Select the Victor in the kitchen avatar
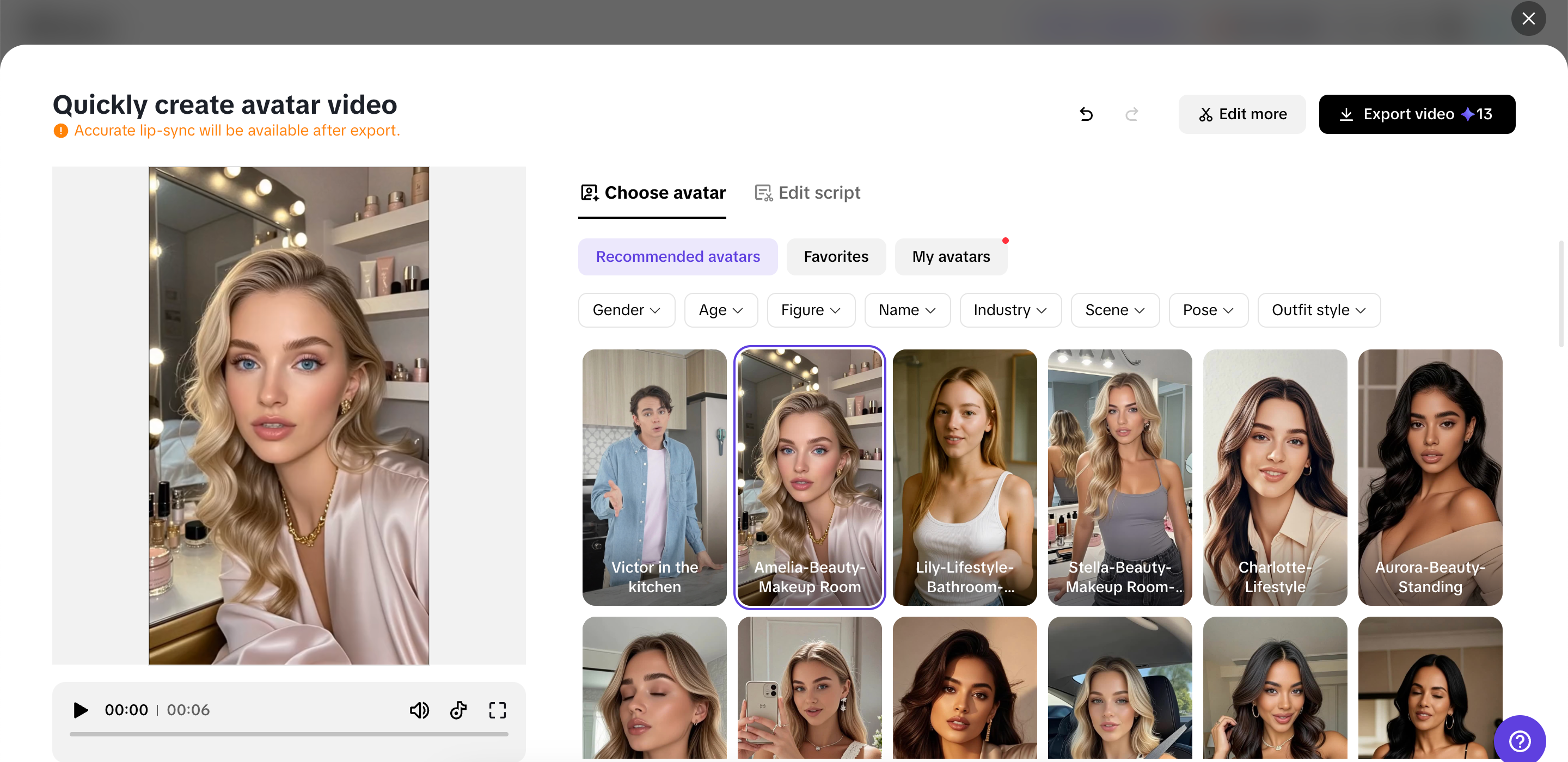Image resolution: width=1568 pixels, height=762 pixels. (x=654, y=478)
